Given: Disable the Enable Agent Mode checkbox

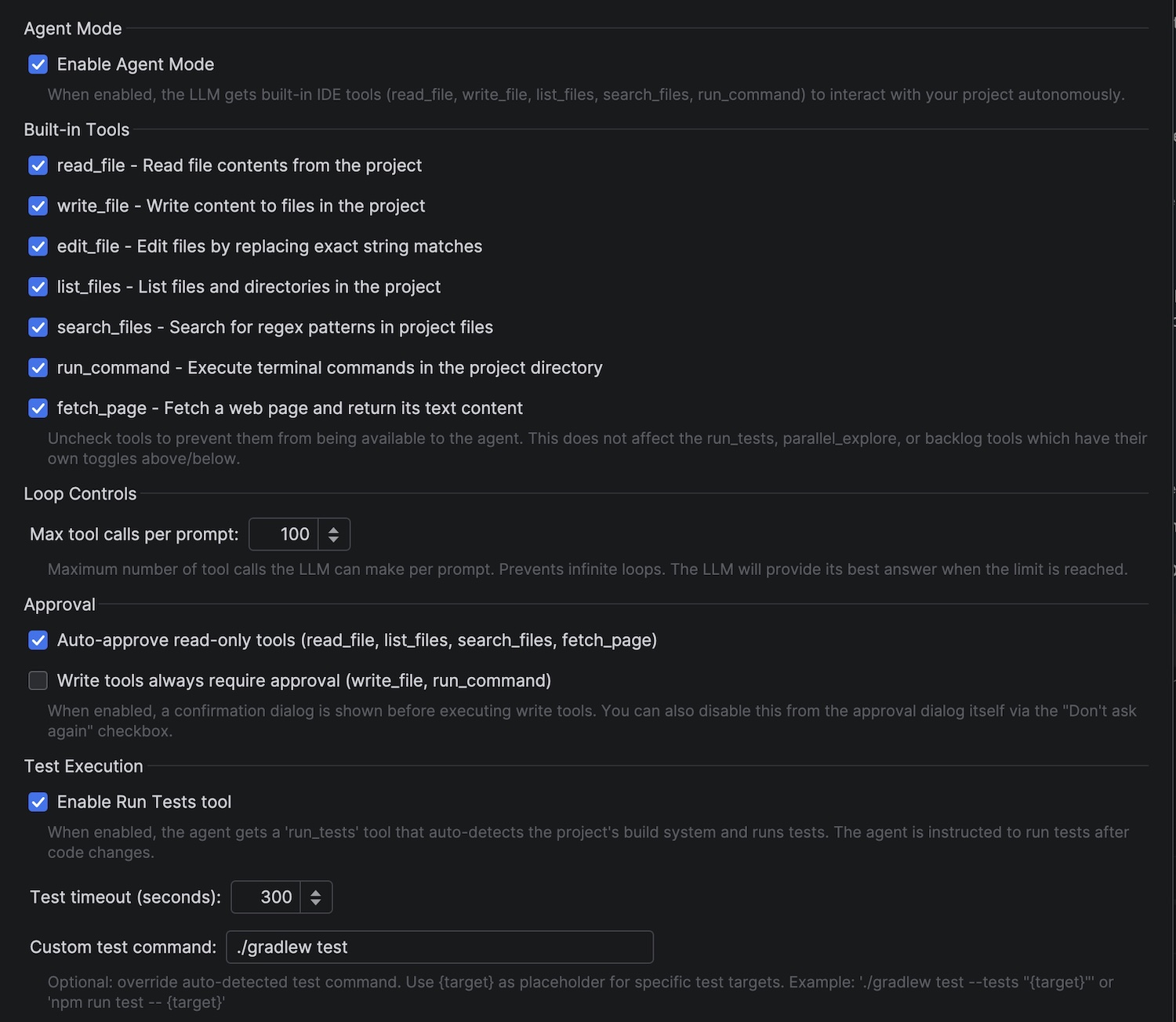Looking at the screenshot, I should click(38, 64).
